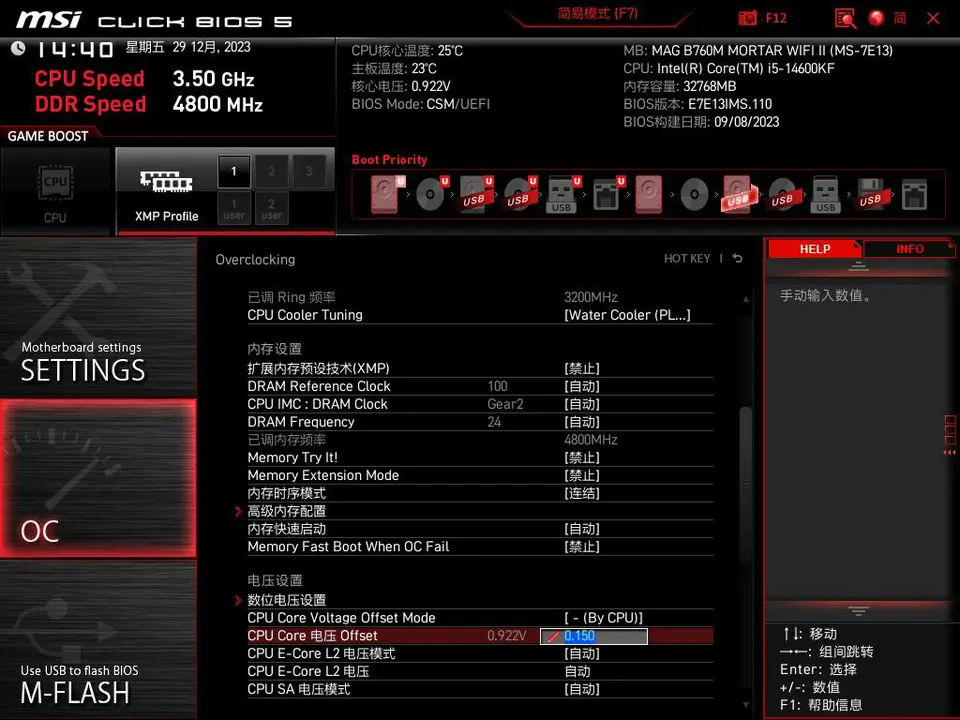960x720 pixels.
Task: Select XMP user profile 1
Action: tap(234, 208)
